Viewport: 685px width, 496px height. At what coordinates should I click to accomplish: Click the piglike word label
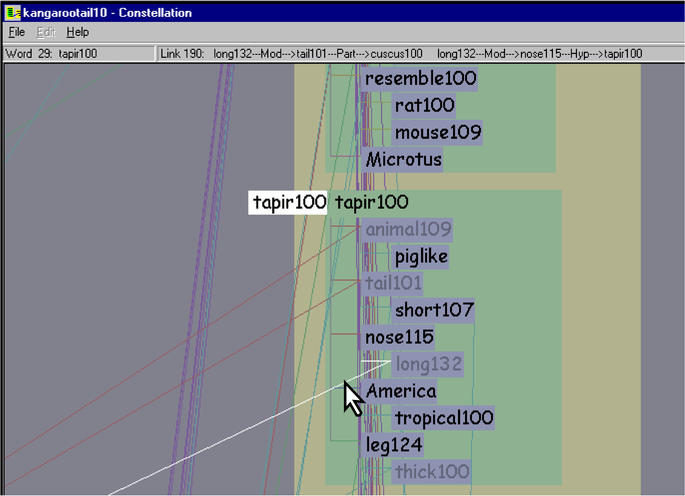pos(420,257)
